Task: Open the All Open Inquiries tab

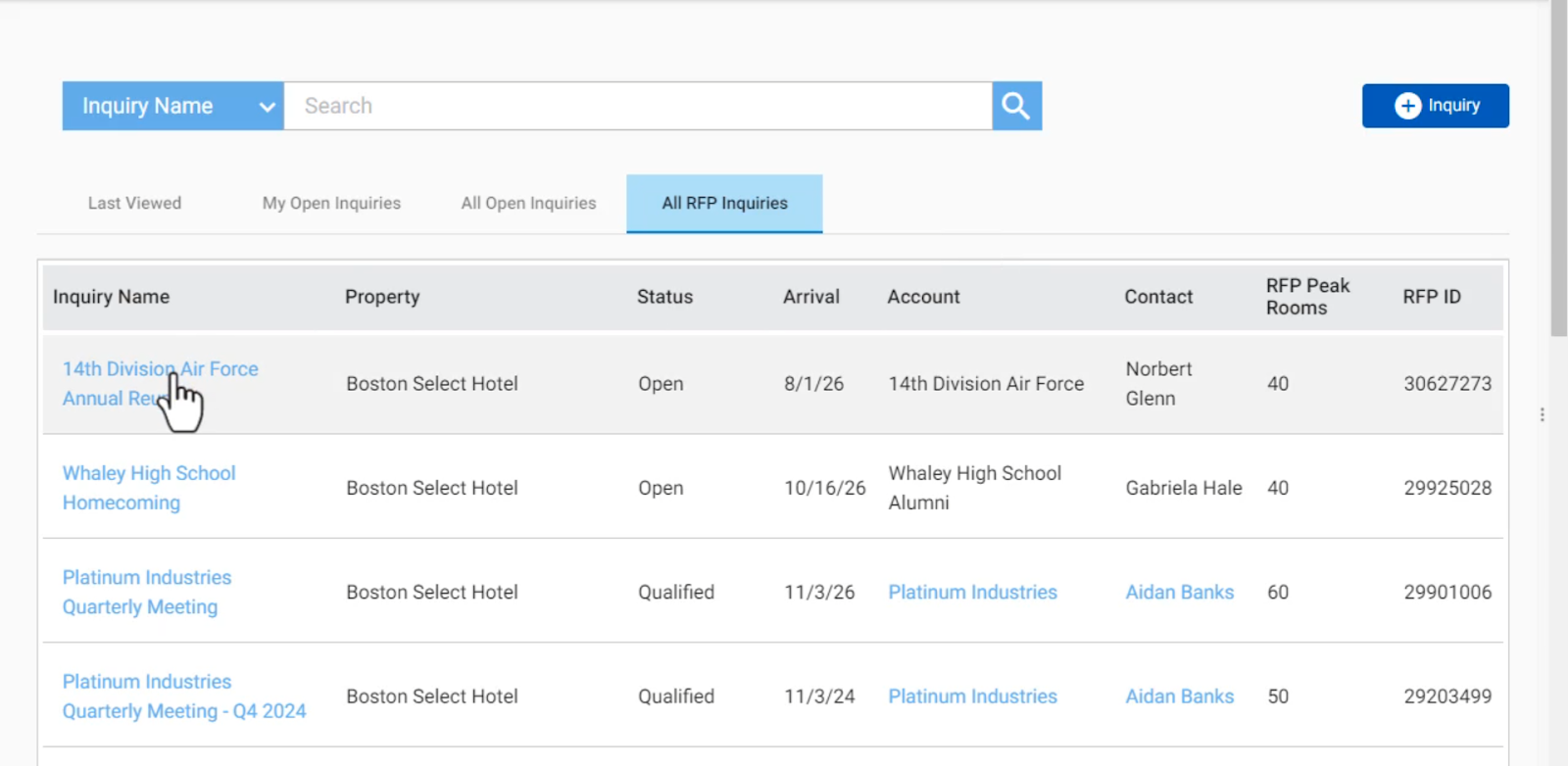Action: [x=528, y=203]
